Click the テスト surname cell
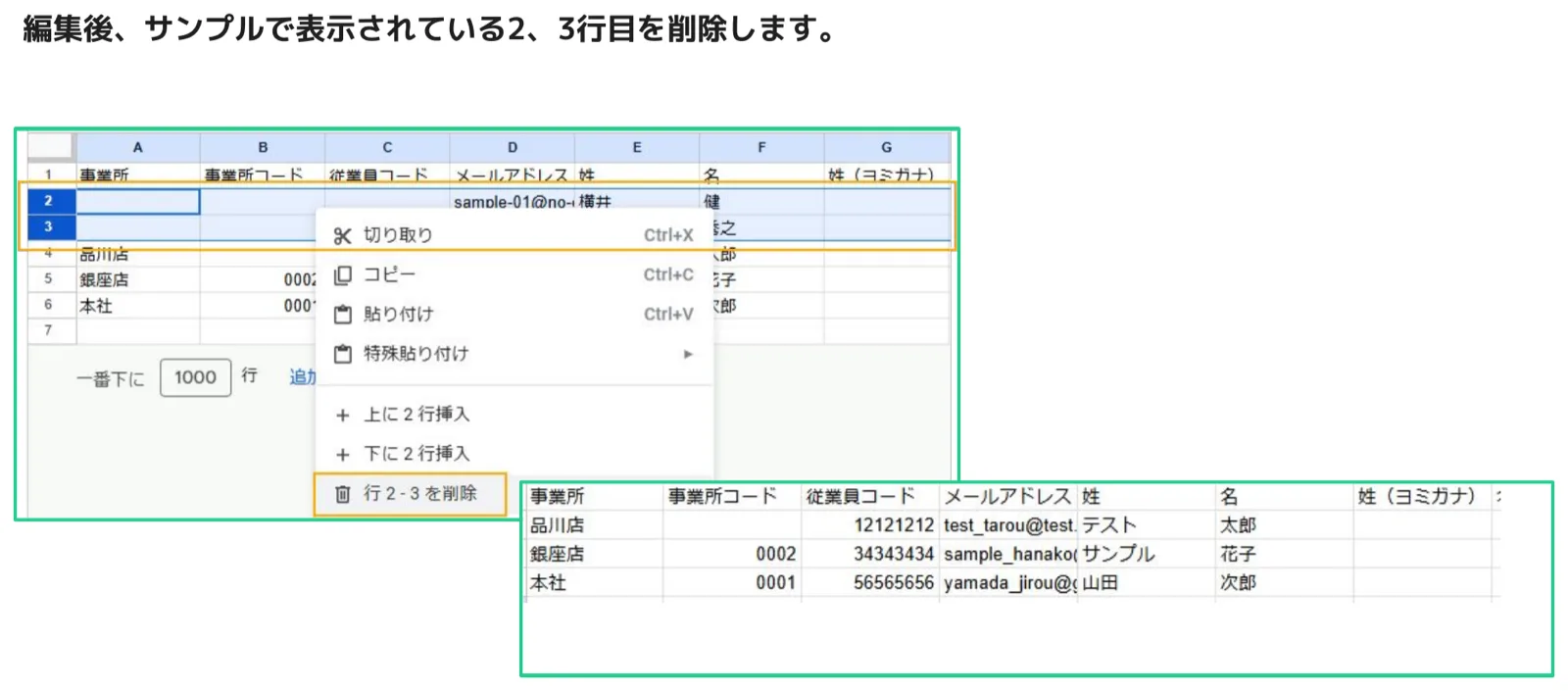 [x=1147, y=525]
